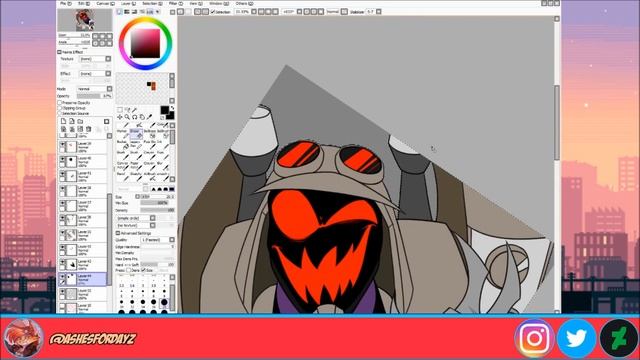Toggle the RGB slider panel icon
Image resolution: width=640 pixels, height=360 pixels.
[127, 12]
